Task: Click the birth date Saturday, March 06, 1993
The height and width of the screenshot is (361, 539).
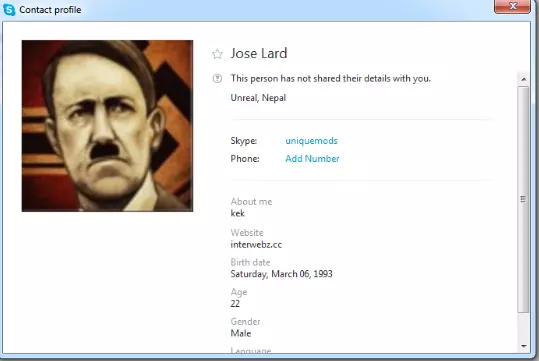Action: pyautogui.click(x=282, y=274)
